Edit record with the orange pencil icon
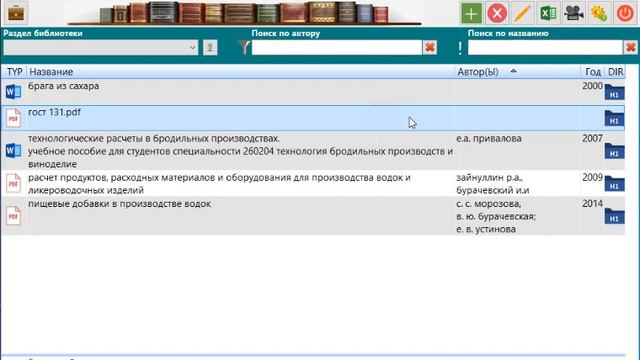Viewport: 640px width, 360px height. pyautogui.click(x=522, y=13)
